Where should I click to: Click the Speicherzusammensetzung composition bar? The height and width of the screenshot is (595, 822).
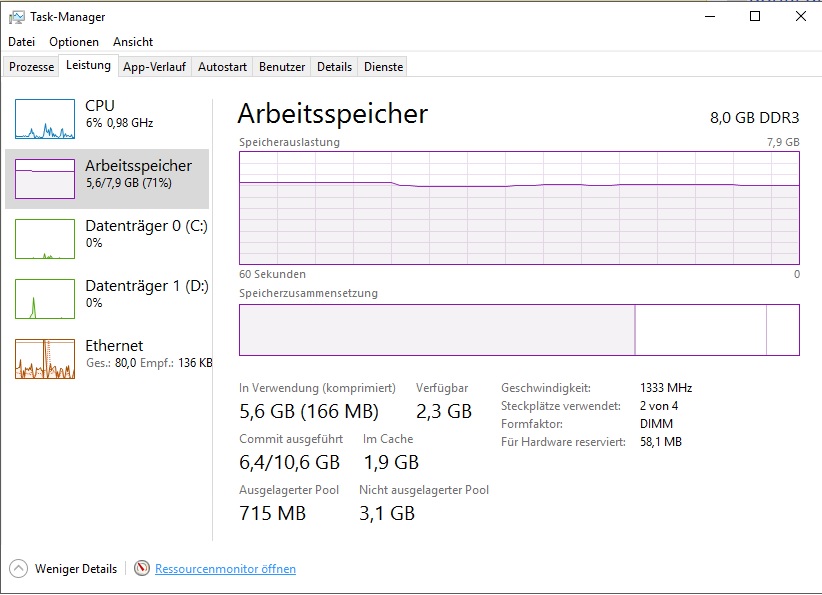519,330
